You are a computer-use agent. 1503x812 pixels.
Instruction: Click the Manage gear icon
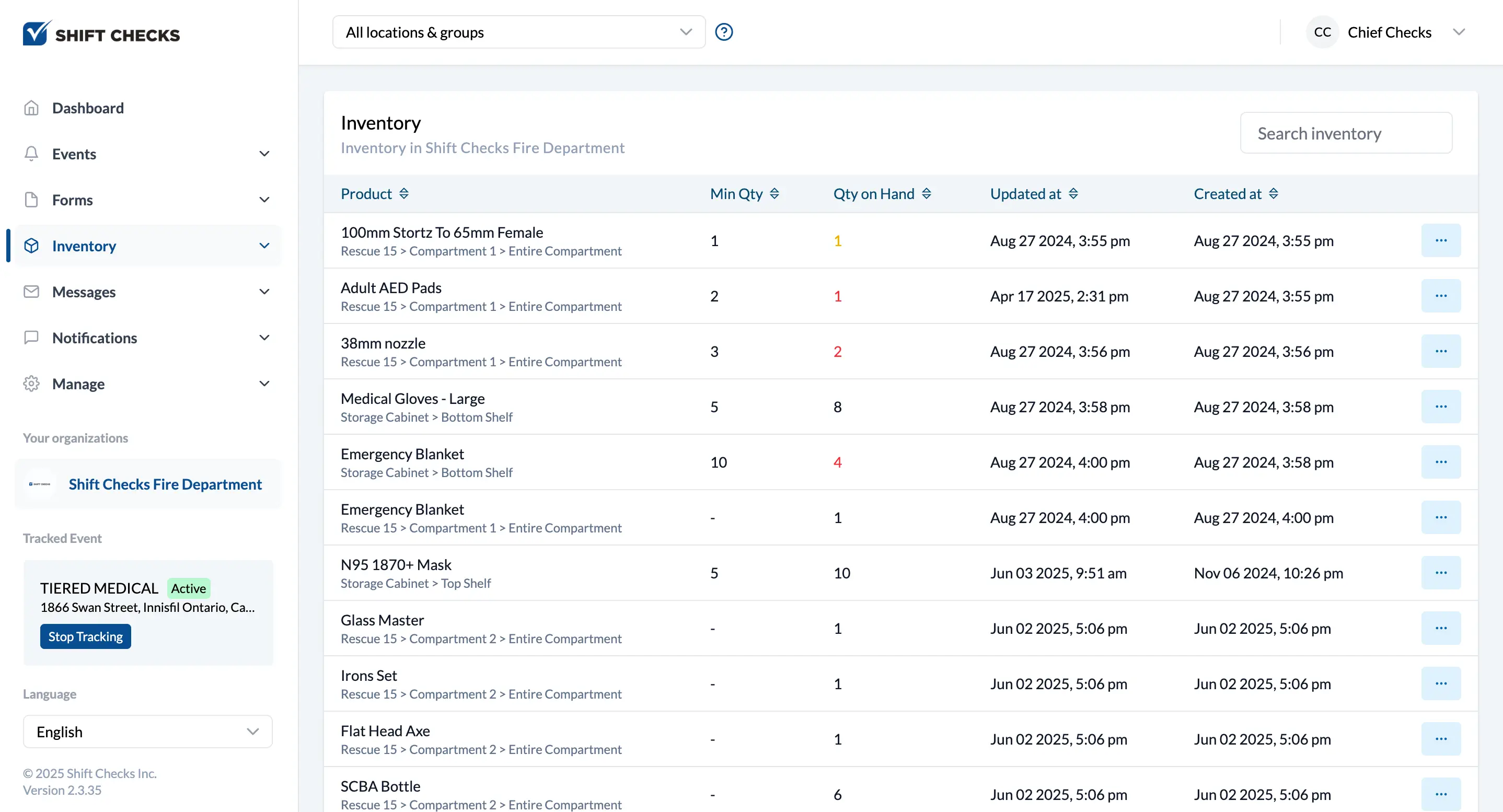(31, 384)
